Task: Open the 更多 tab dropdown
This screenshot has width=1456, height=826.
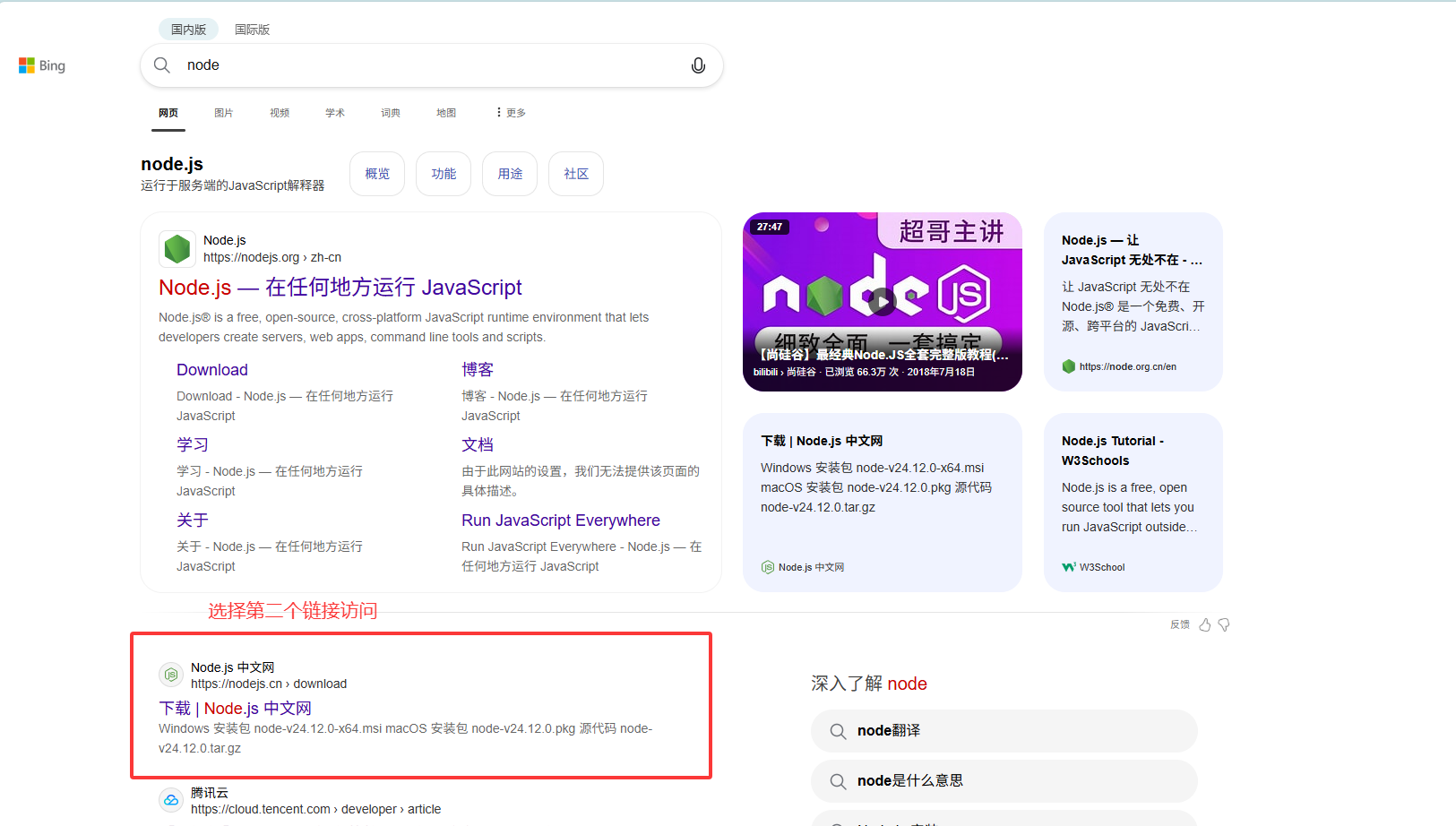Action: pyautogui.click(x=511, y=113)
